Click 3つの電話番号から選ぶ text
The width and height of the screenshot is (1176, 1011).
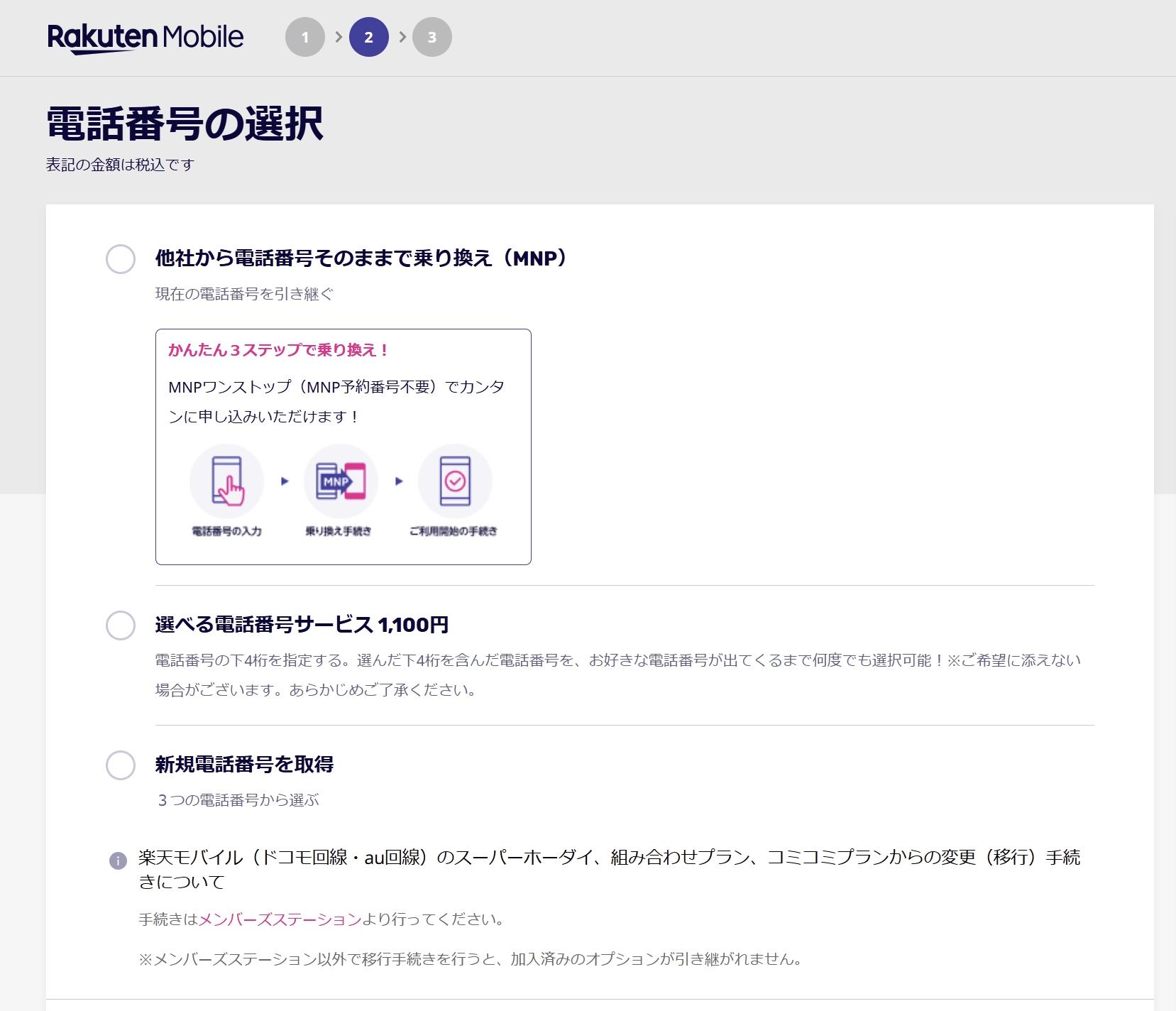(238, 800)
